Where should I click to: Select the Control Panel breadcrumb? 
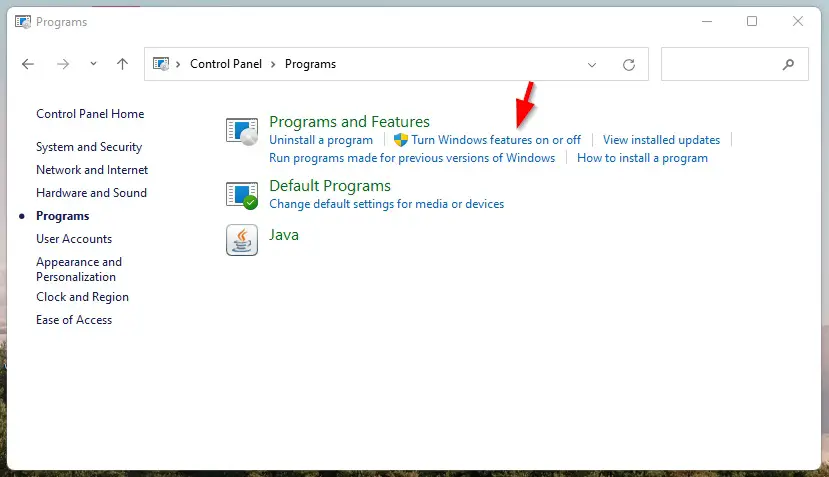226,64
